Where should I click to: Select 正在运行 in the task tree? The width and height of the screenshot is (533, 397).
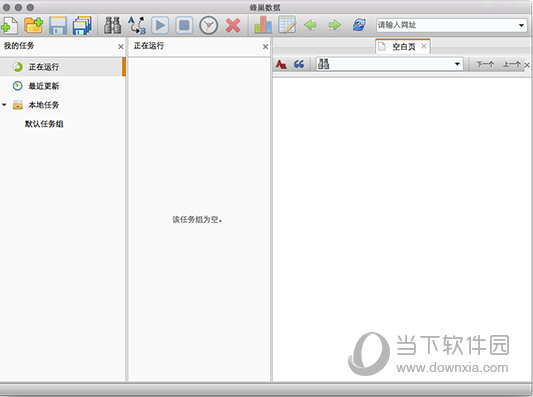point(62,67)
